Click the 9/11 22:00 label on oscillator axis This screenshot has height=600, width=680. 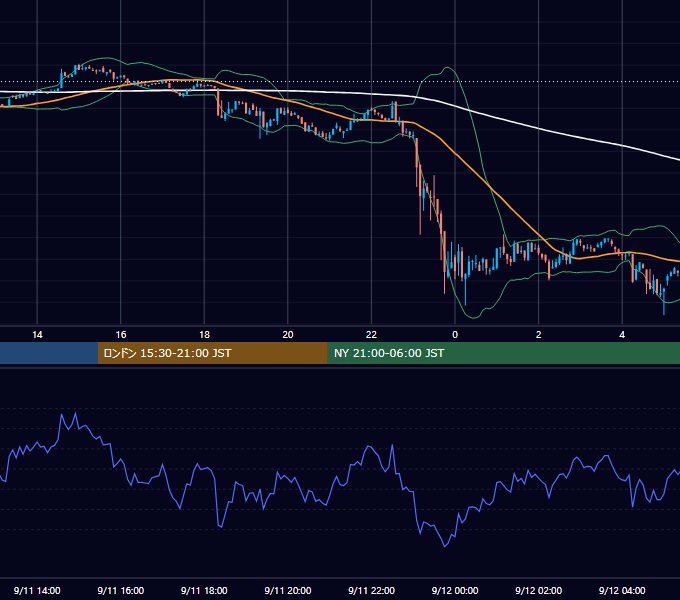[371, 590]
